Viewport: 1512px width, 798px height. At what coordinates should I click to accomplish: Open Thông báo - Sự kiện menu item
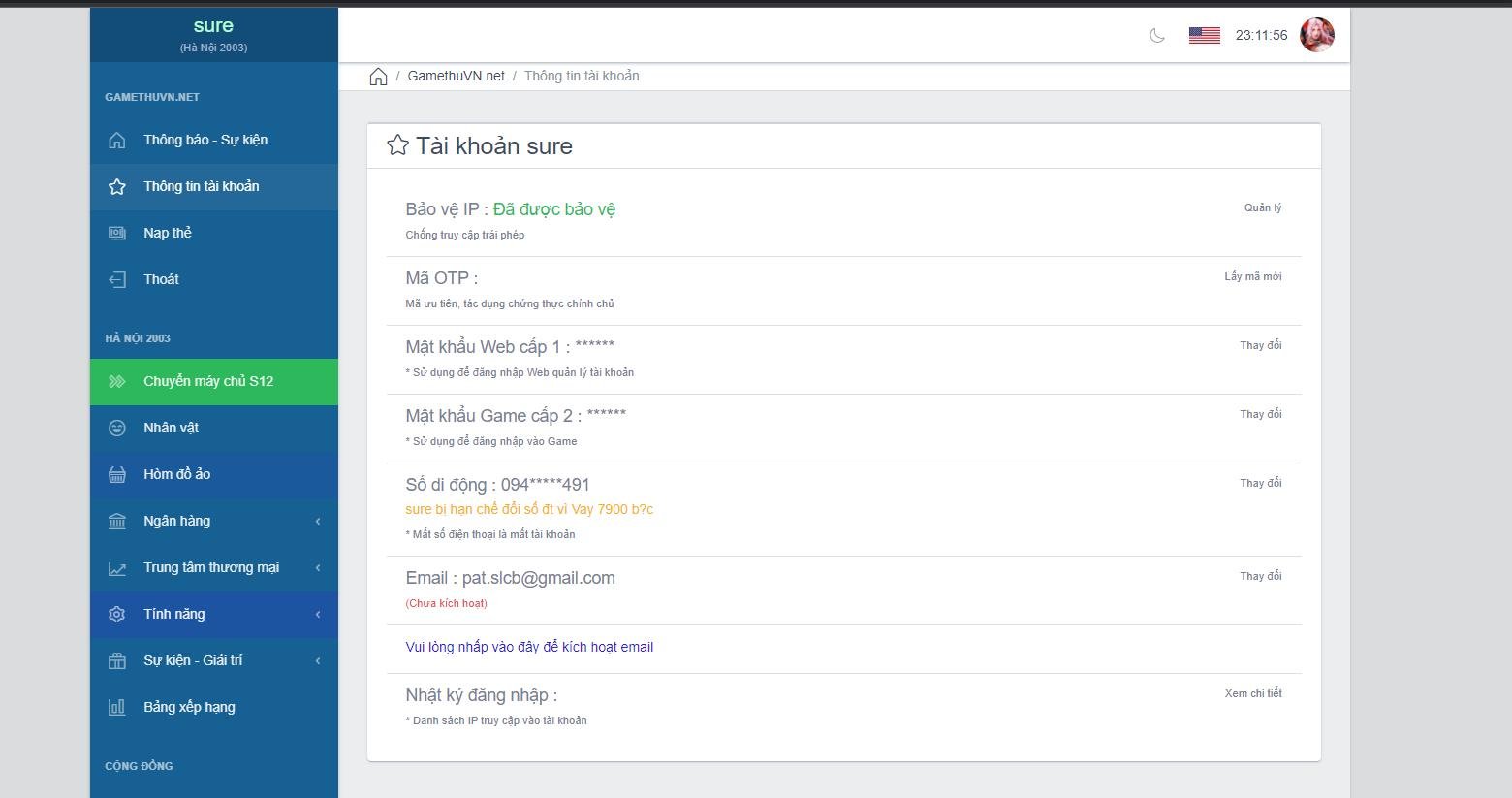click(205, 140)
